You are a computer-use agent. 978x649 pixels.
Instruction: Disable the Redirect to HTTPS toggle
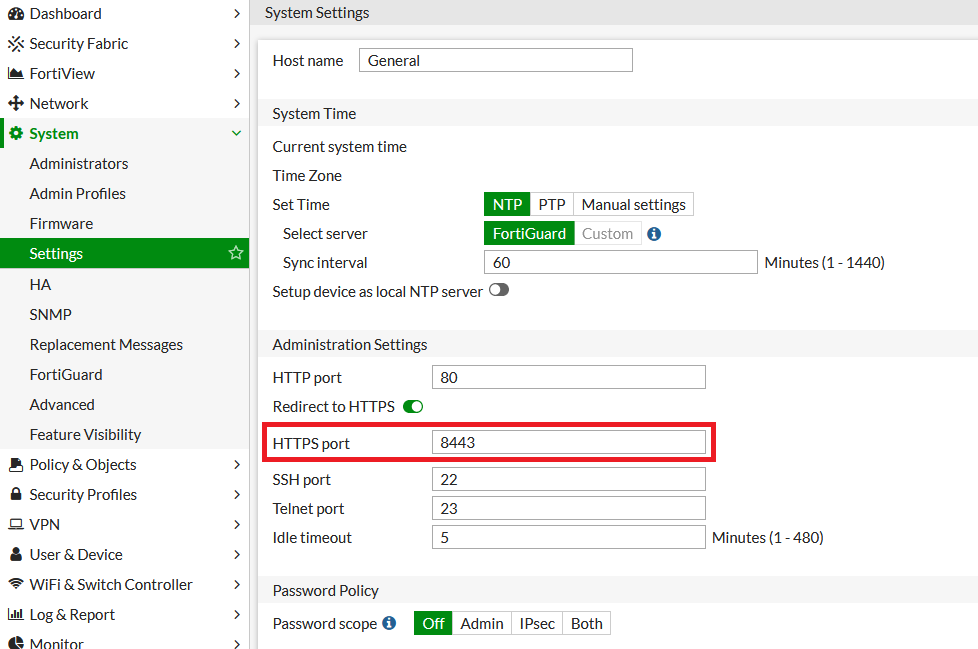[x=413, y=407]
